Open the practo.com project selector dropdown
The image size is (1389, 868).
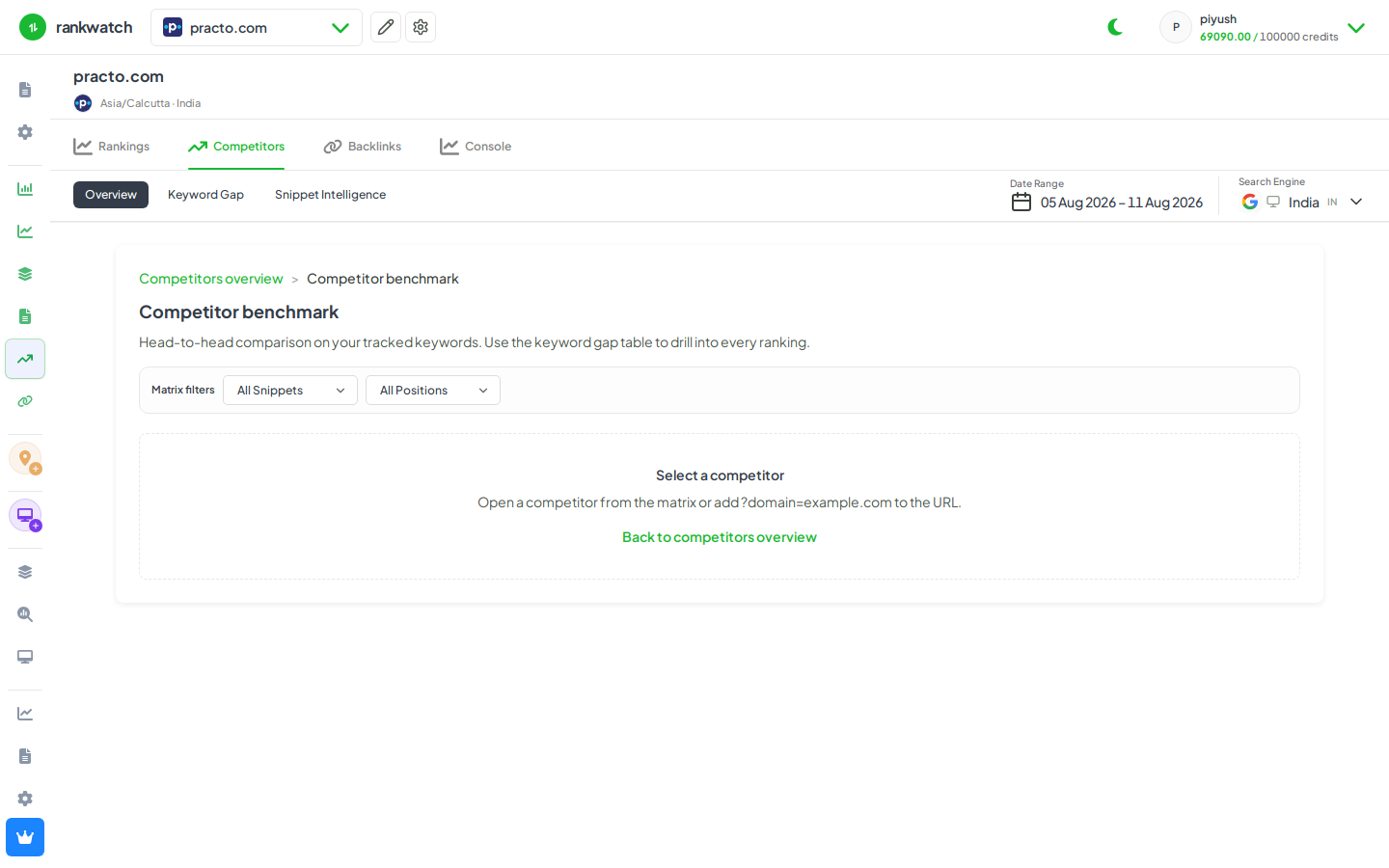pos(257,27)
